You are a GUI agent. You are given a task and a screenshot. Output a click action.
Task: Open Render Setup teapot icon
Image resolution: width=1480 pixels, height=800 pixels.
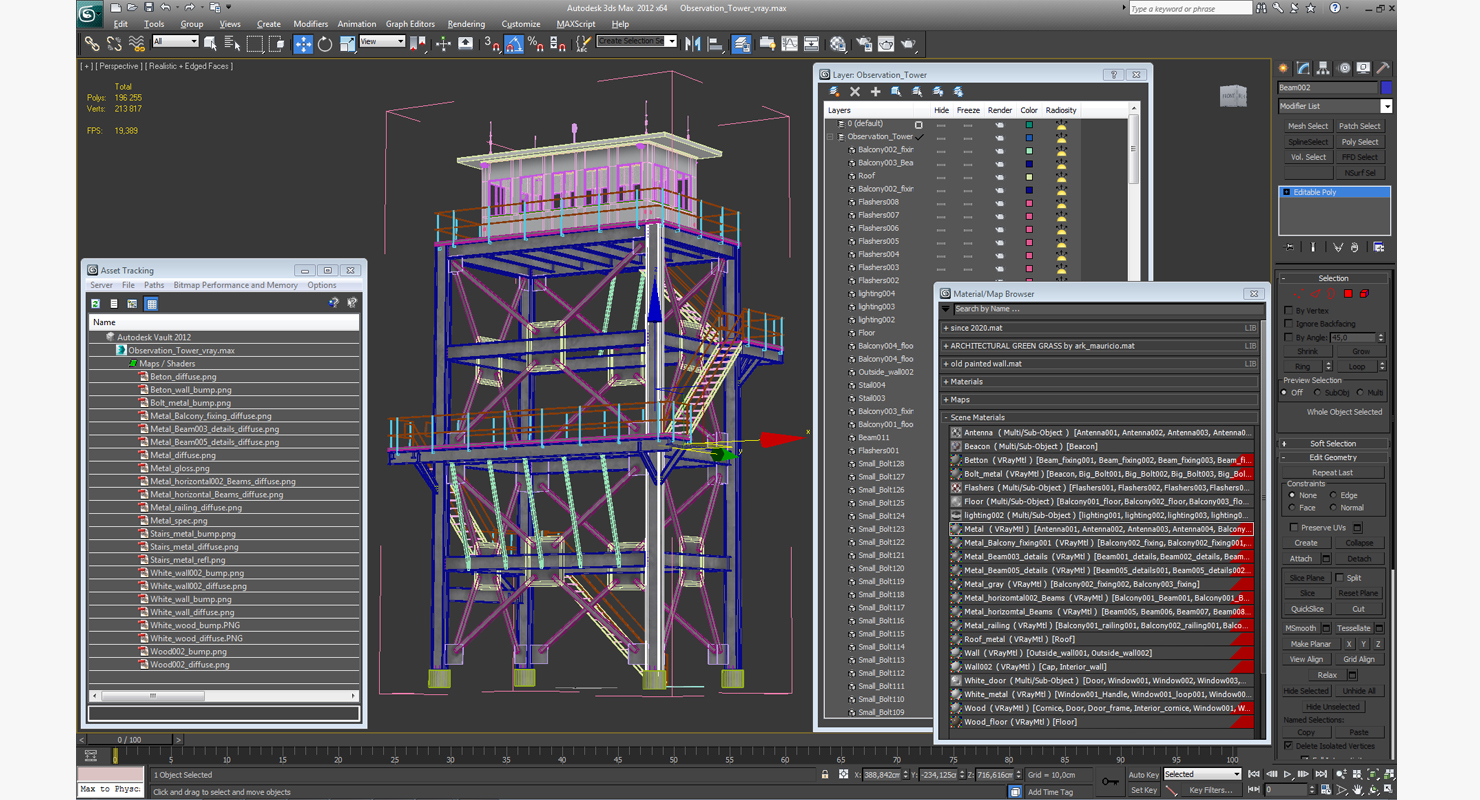pyautogui.click(x=862, y=43)
